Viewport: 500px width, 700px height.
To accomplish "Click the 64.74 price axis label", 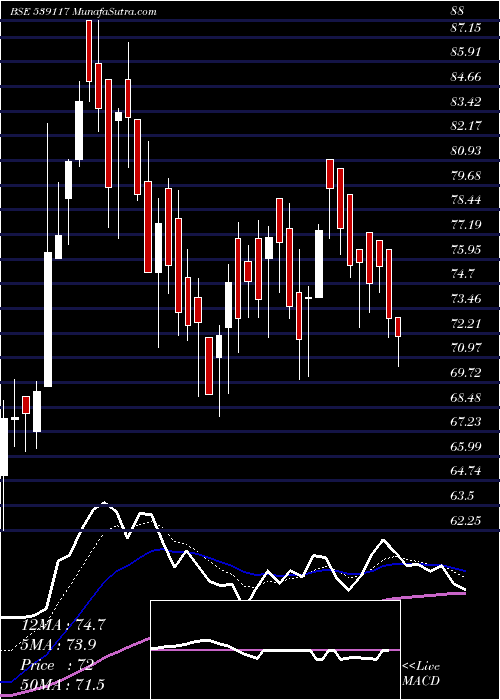I will 466,471.
